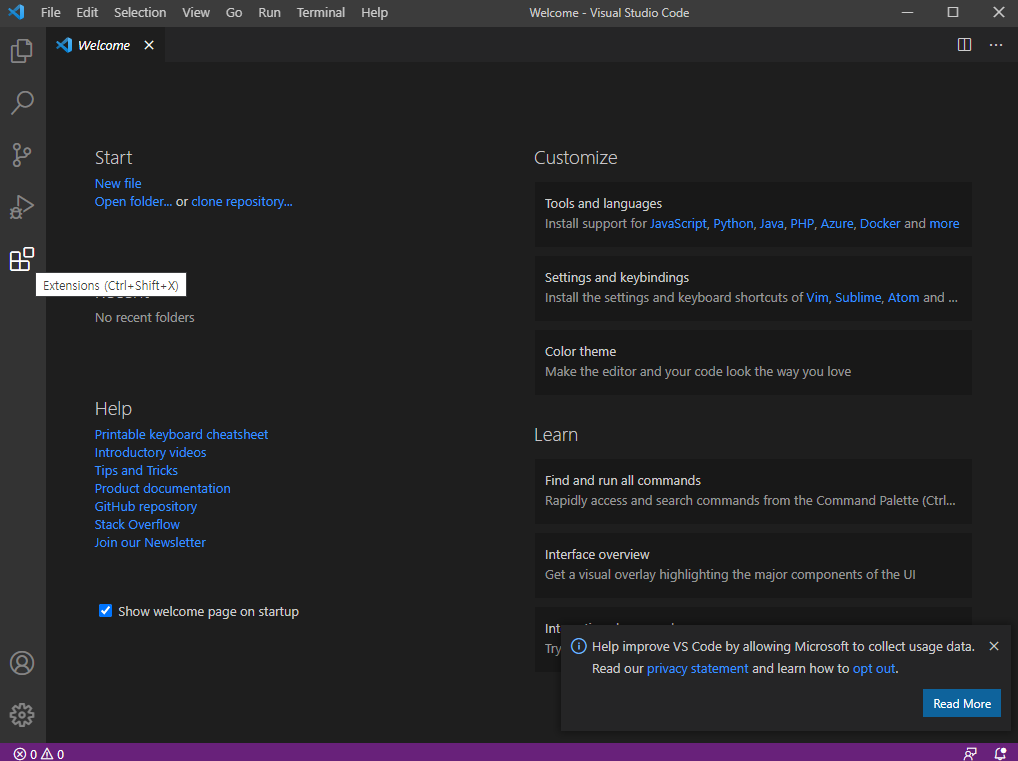Open the Go menu

[x=234, y=12]
